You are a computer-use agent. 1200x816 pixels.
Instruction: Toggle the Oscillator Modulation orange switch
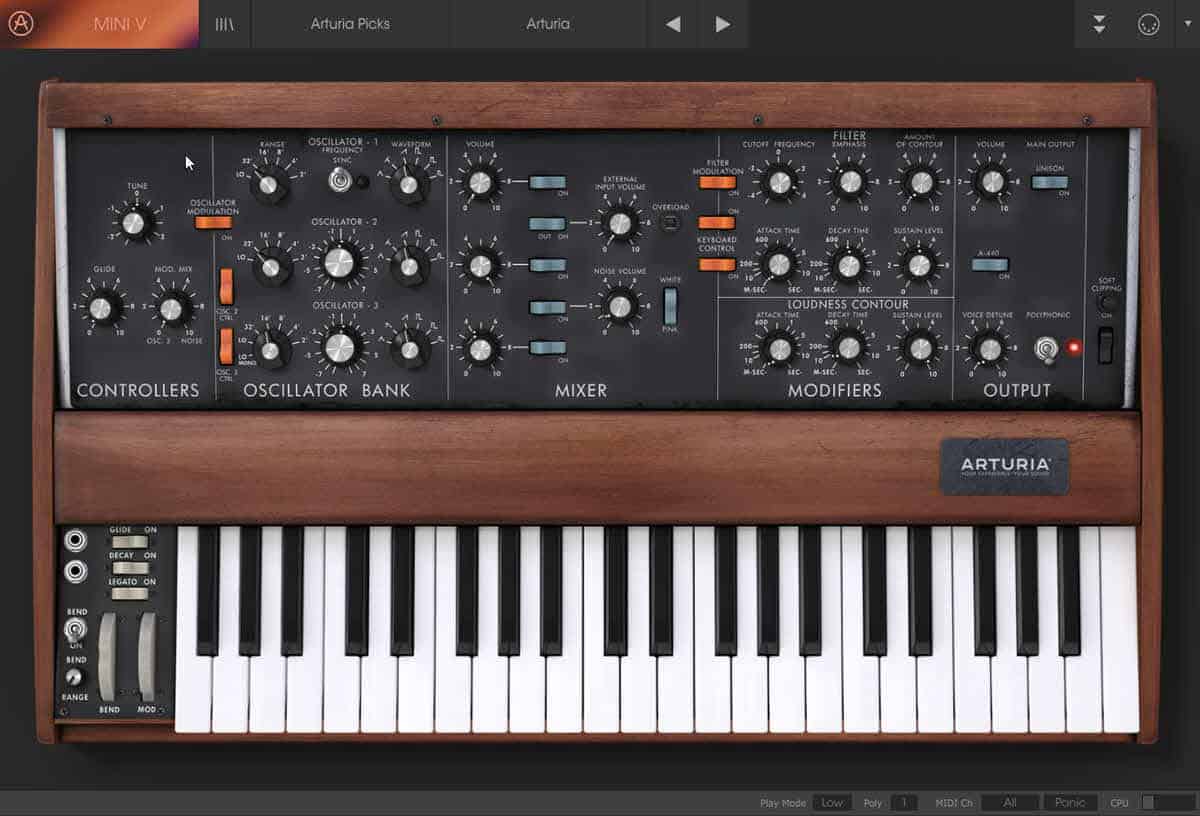pos(213,222)
